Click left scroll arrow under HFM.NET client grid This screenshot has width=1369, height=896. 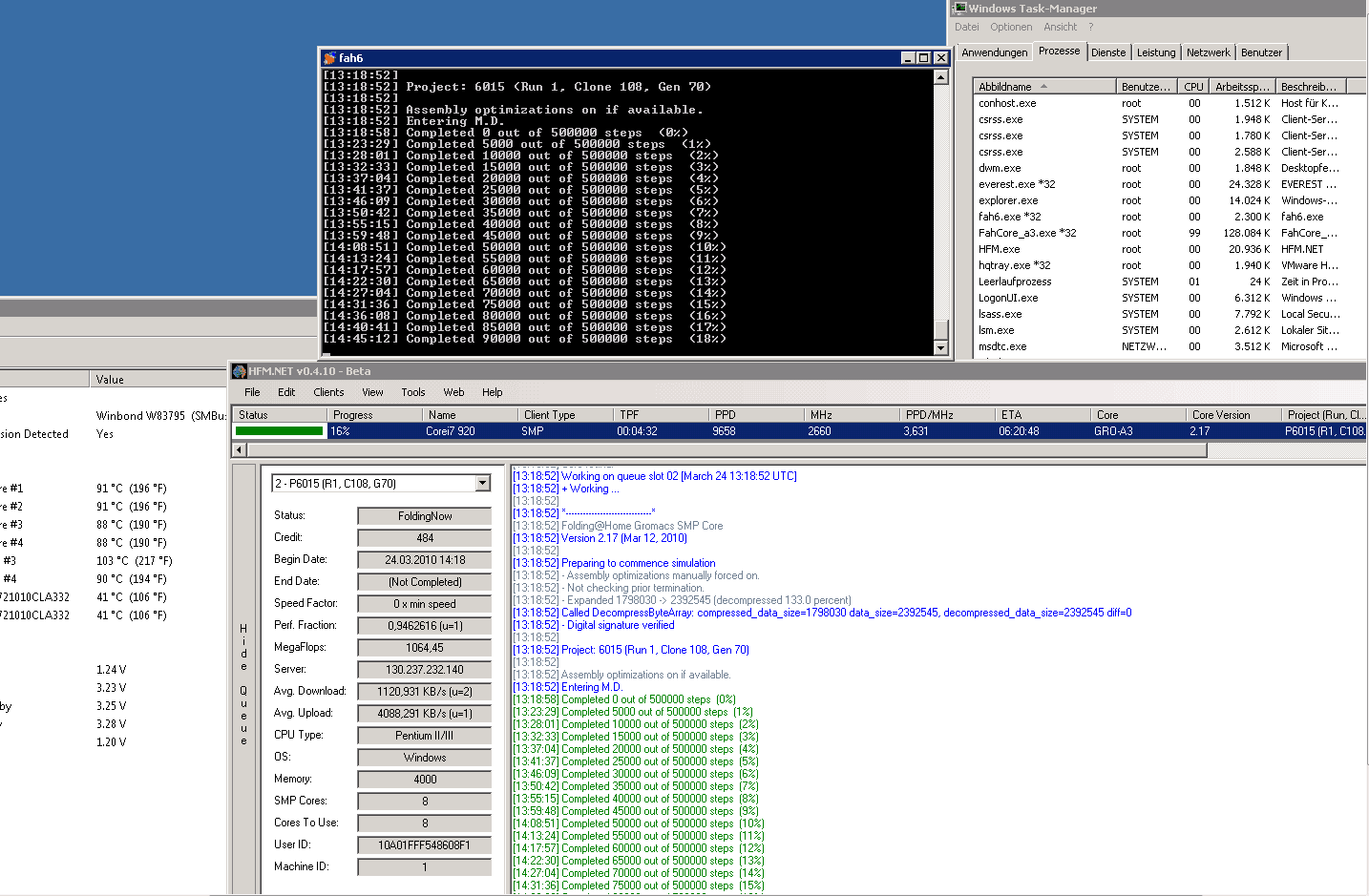point(239,448)
